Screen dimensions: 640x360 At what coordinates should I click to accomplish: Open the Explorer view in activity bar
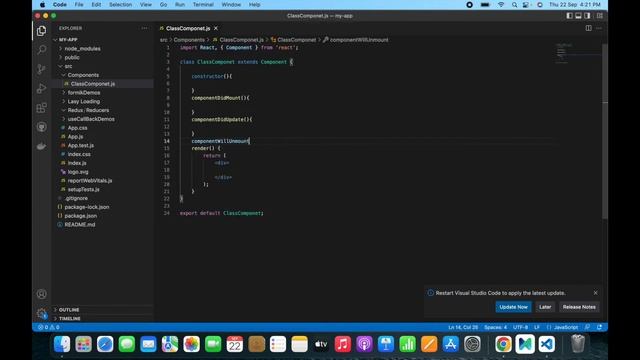click(41, 31)
